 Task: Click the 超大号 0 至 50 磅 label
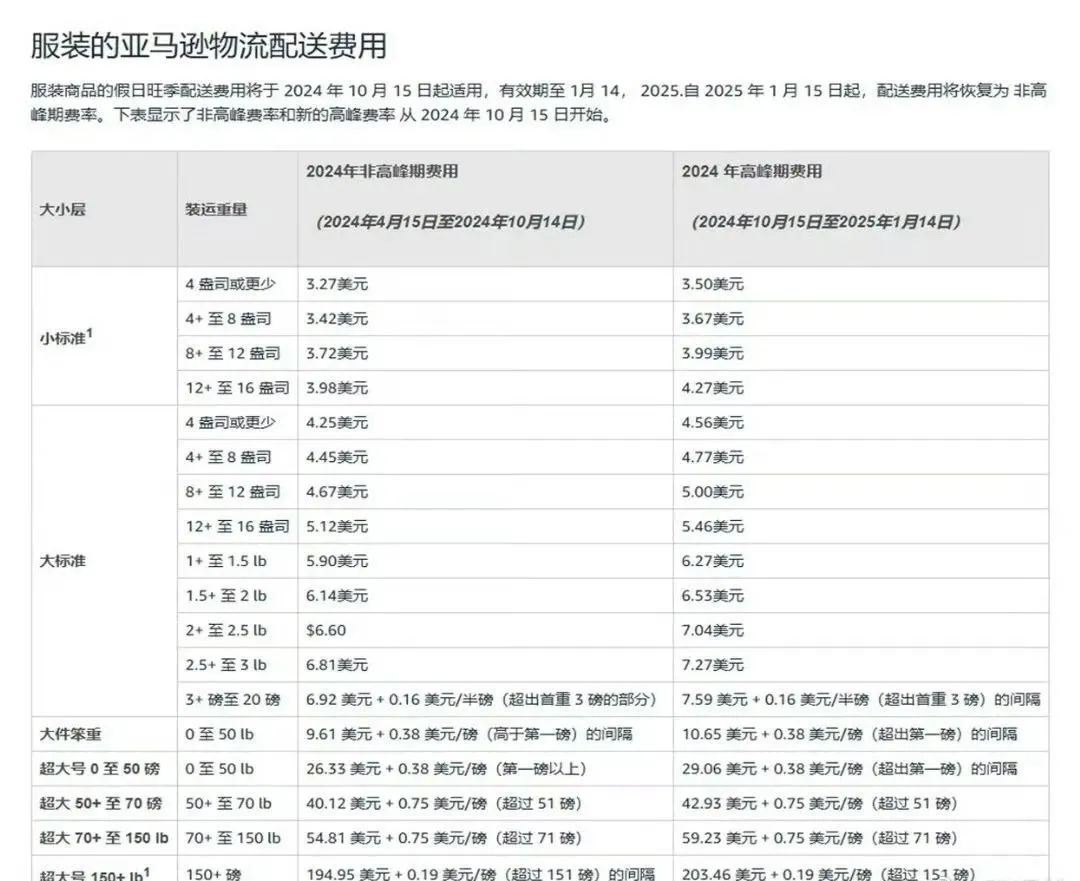(100, 769)
